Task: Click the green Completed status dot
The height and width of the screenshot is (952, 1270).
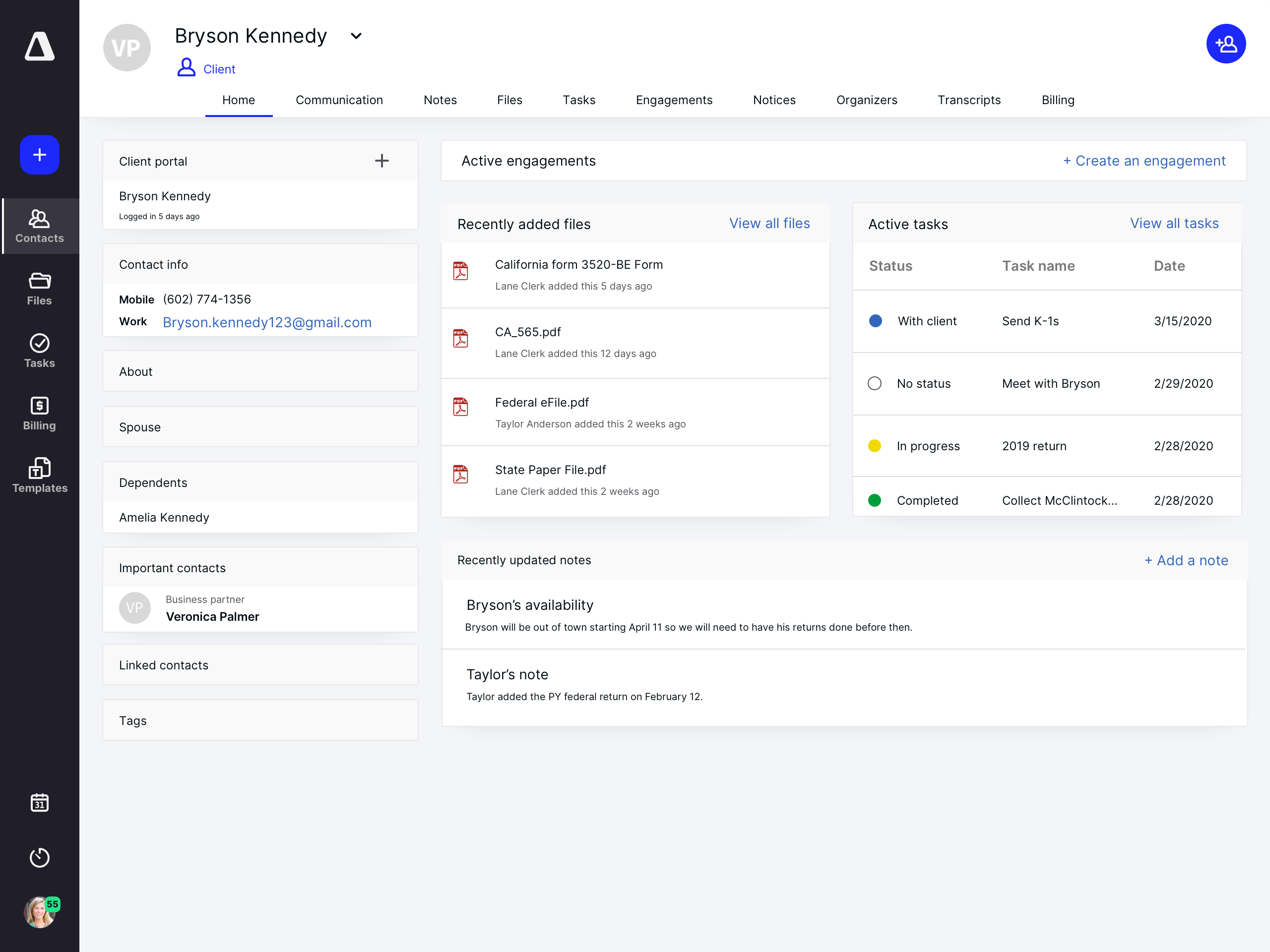Action: tap(875, 500)
